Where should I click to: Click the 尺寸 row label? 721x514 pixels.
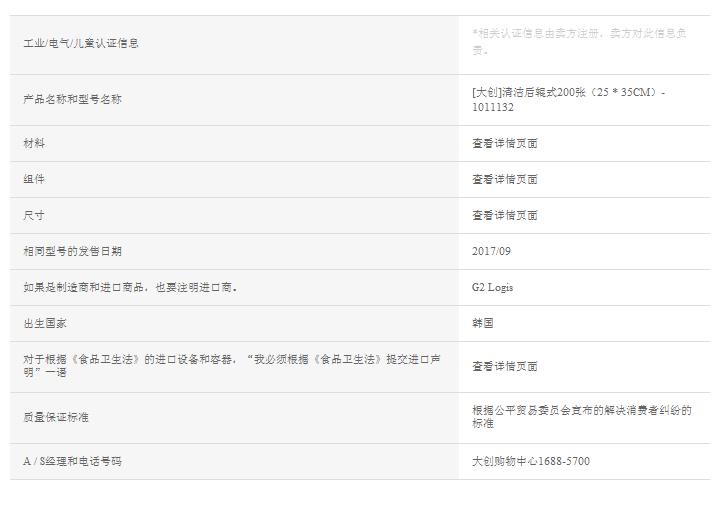click(34, 215)
